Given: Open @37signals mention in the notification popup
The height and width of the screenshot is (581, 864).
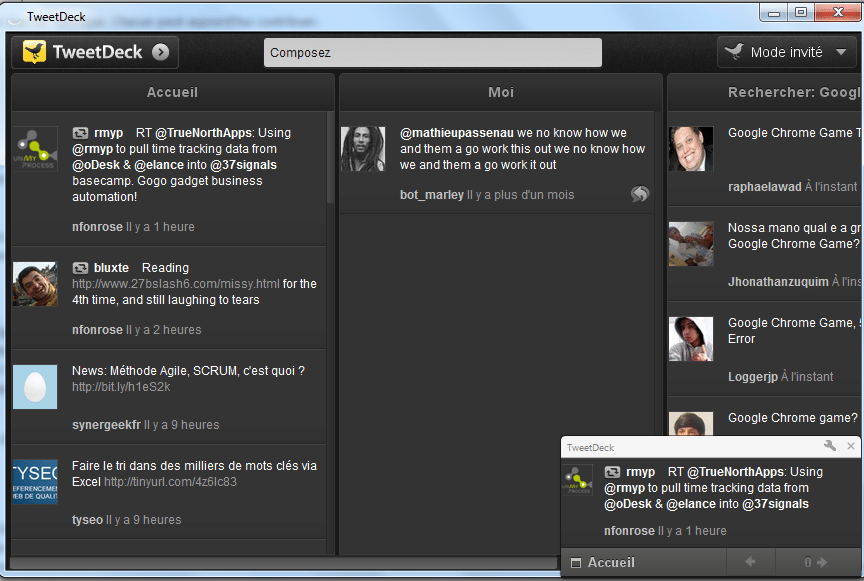Looking at the screenshot, I should point(775,504).
